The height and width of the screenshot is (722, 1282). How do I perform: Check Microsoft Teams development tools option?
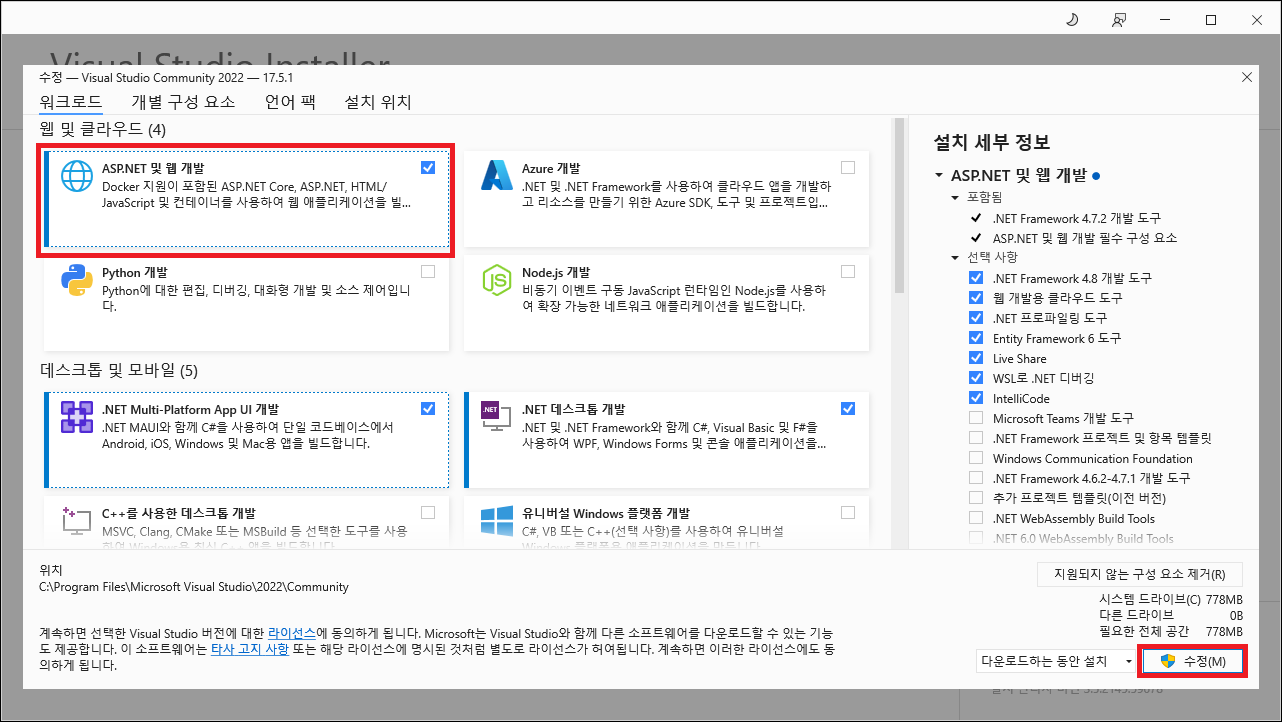point(976,418)
